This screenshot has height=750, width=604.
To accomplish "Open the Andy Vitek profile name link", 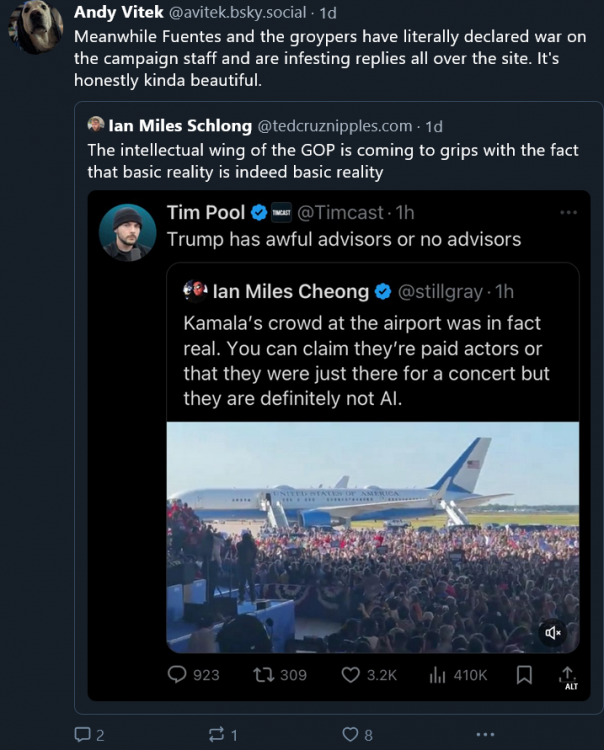I will click(119, 13).
